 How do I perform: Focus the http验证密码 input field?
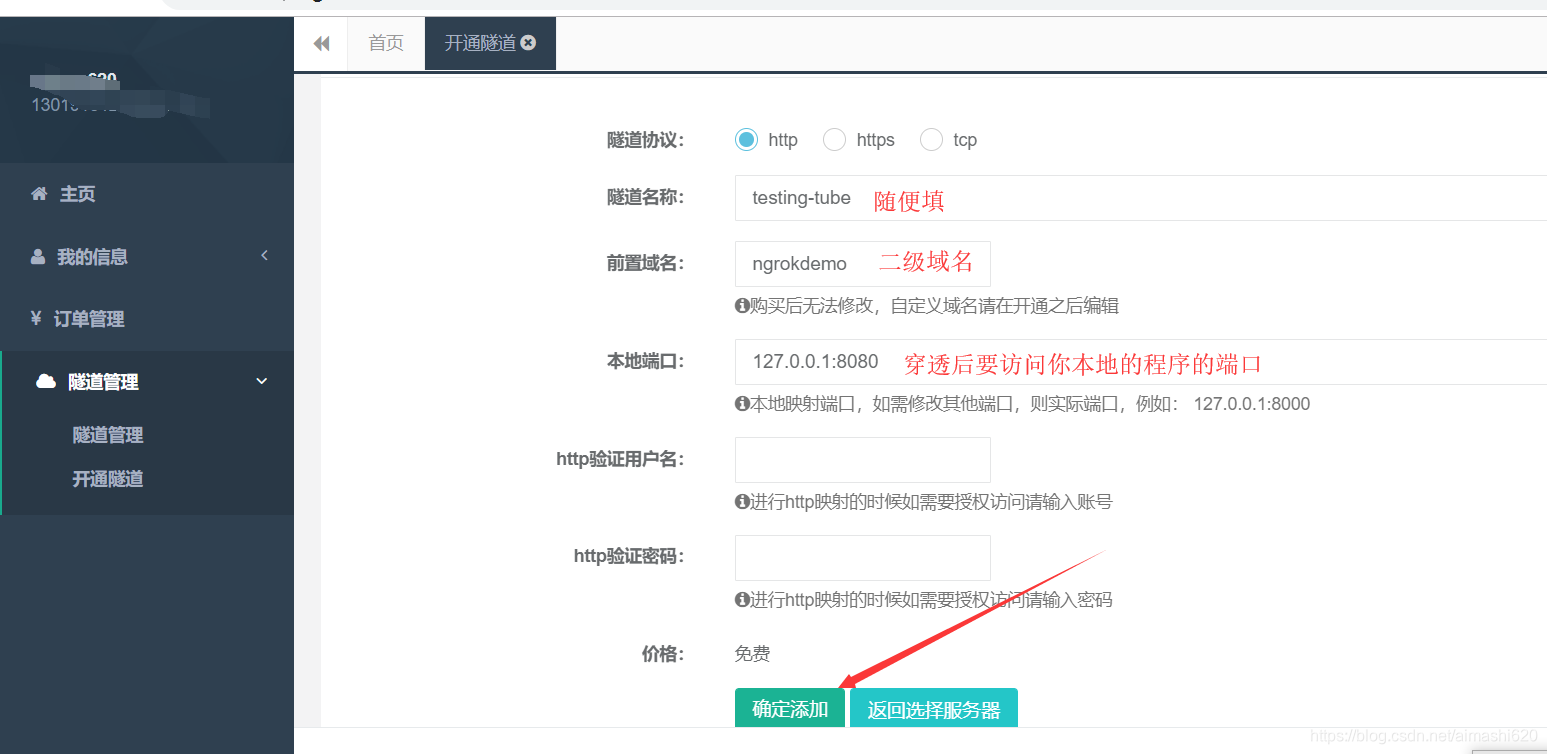click(863, 558)
